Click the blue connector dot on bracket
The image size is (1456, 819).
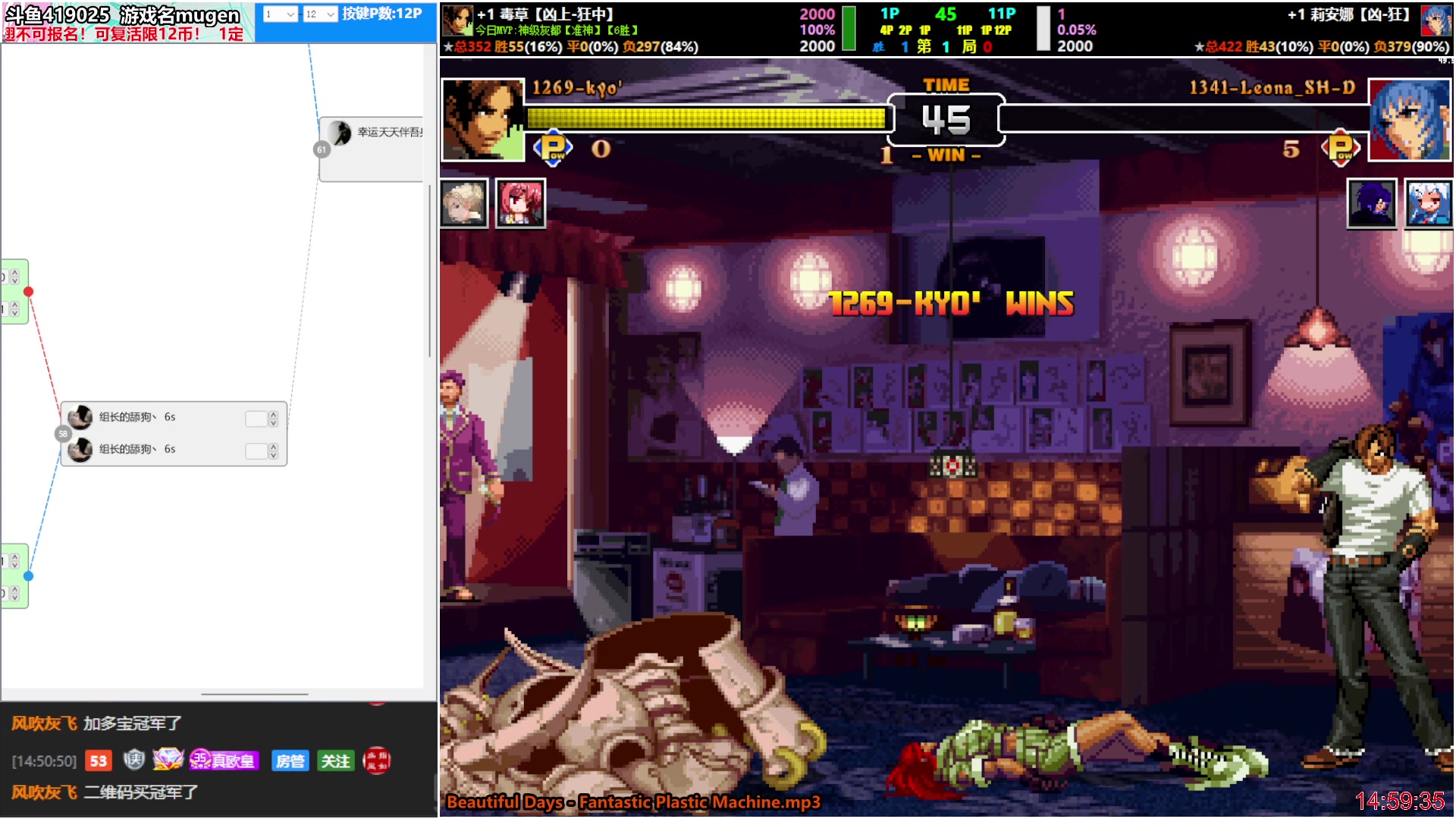(28, 576)
